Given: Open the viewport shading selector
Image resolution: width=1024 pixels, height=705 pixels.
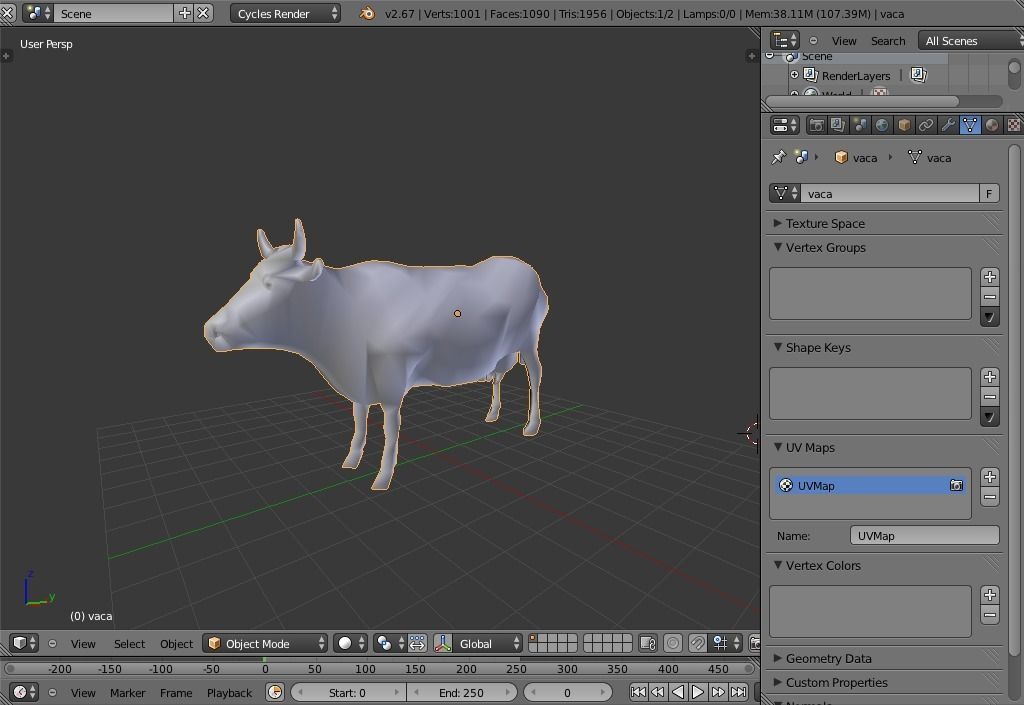Looking at the screenshot, I should tap(351, 644).
